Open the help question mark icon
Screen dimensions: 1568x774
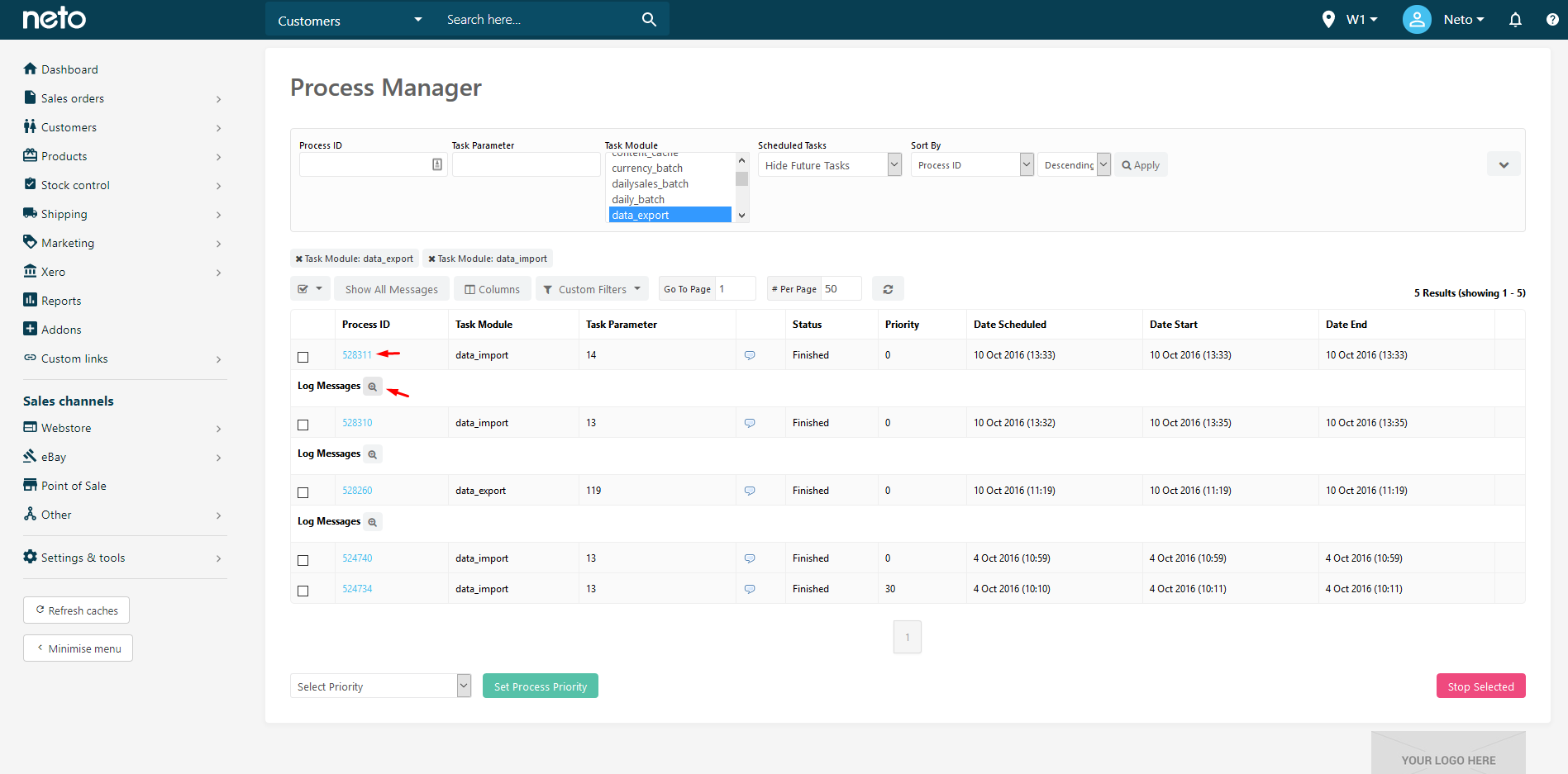[1552, 20]
